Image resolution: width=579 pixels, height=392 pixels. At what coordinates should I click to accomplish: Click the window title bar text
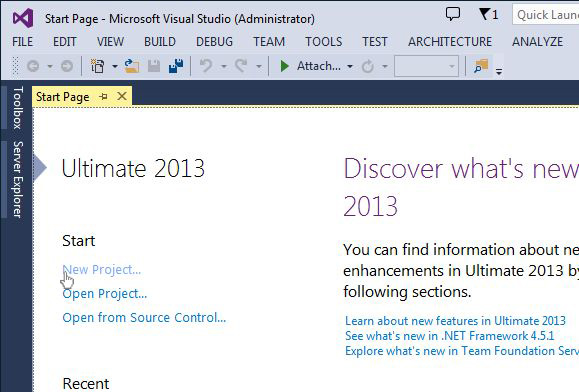pos(180,18)
